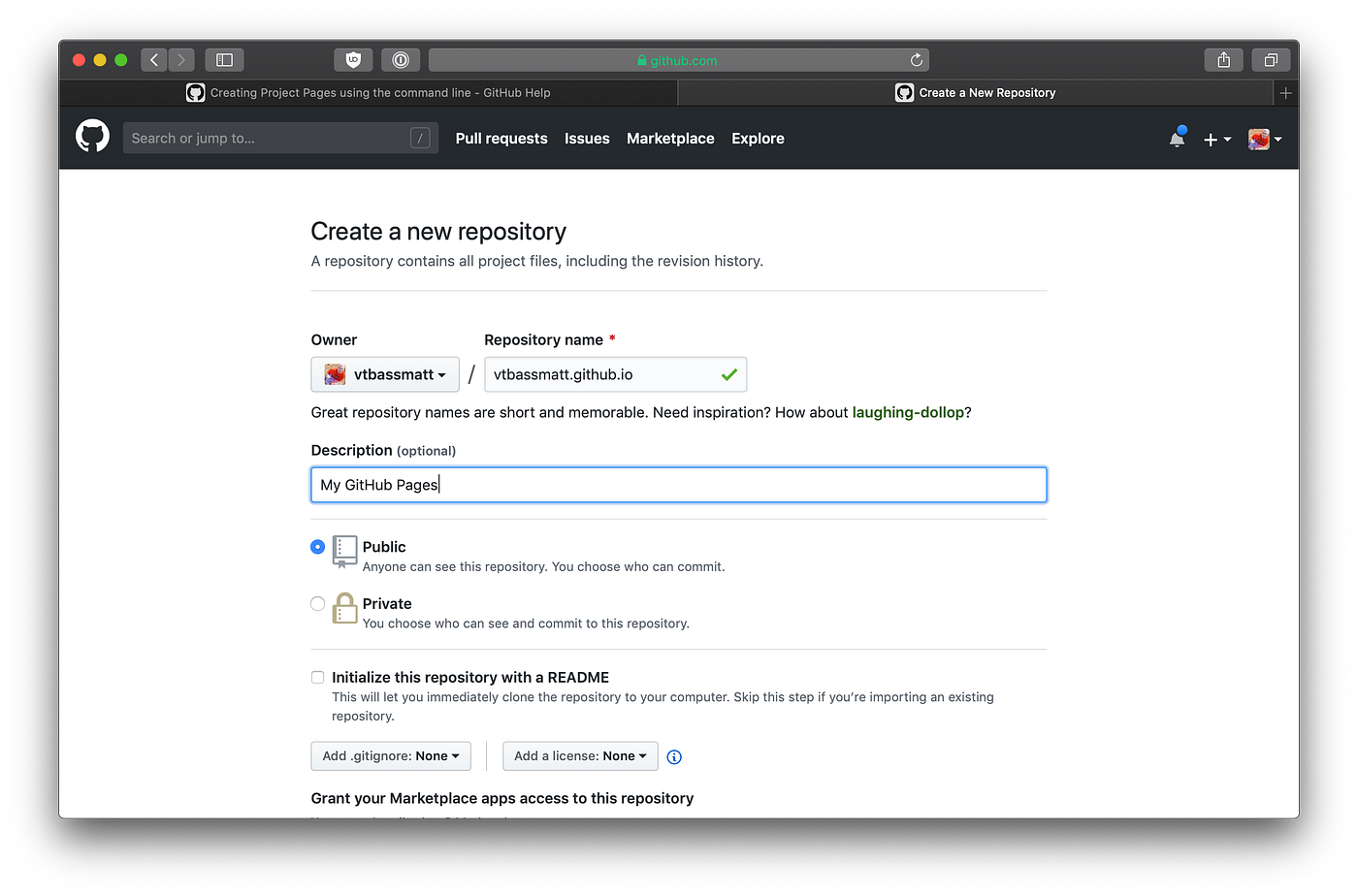Screen dimensions: 1358x896
Task: Click the github.com address bar
Action: coord(679,60)
